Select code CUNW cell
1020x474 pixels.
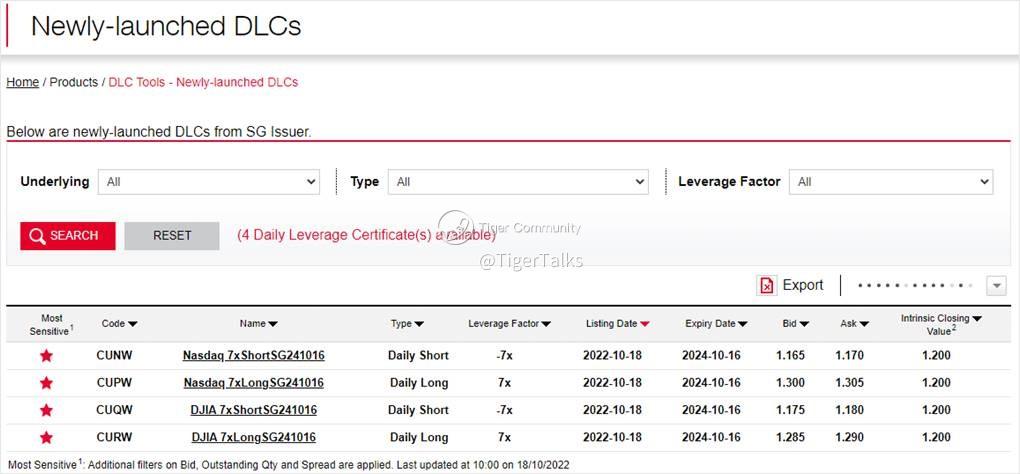[x=114, y=356]
